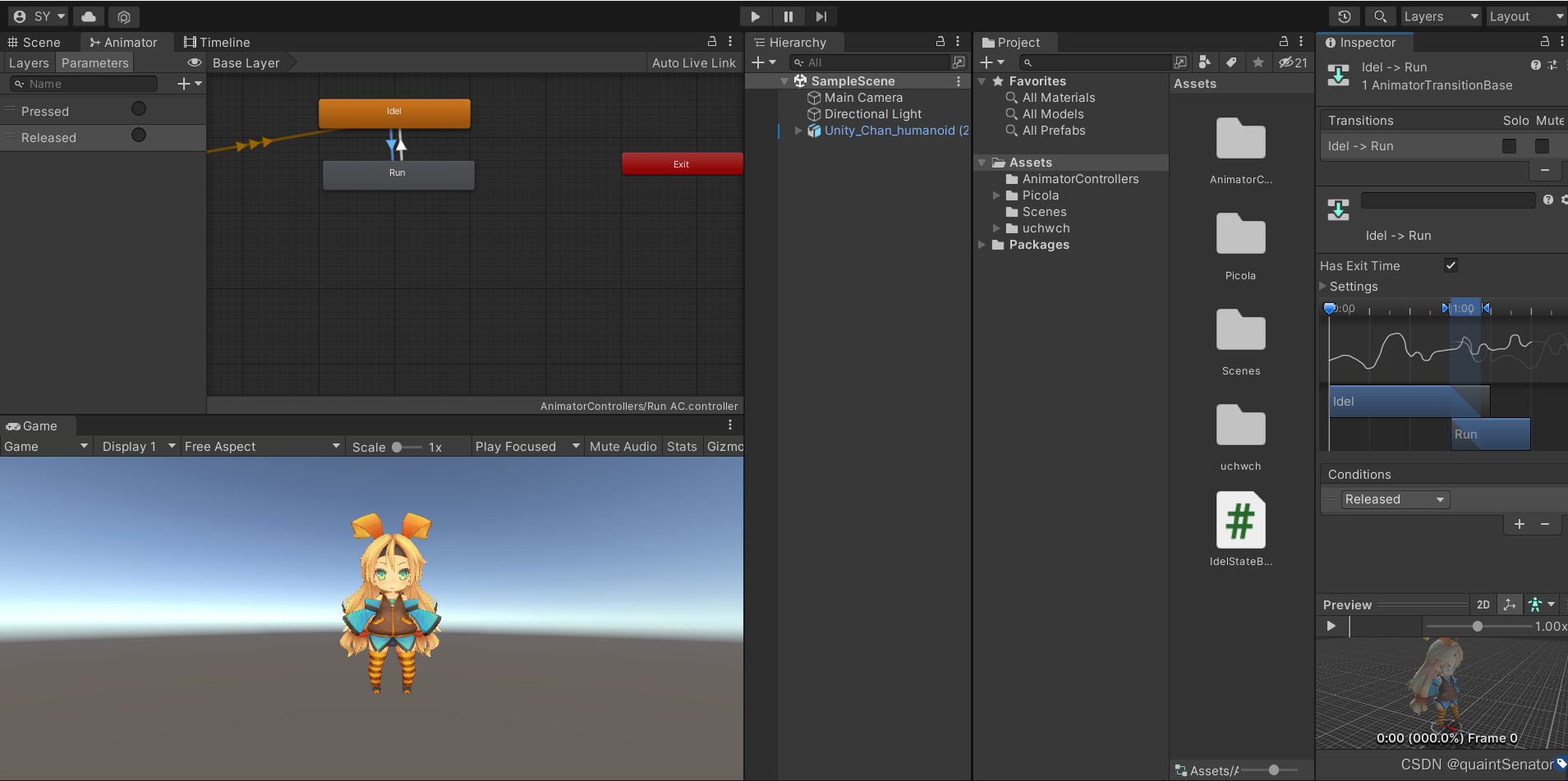The image size is (1568, 781).
Task: Click the Hierarchy search field
Action: point(869,62)
